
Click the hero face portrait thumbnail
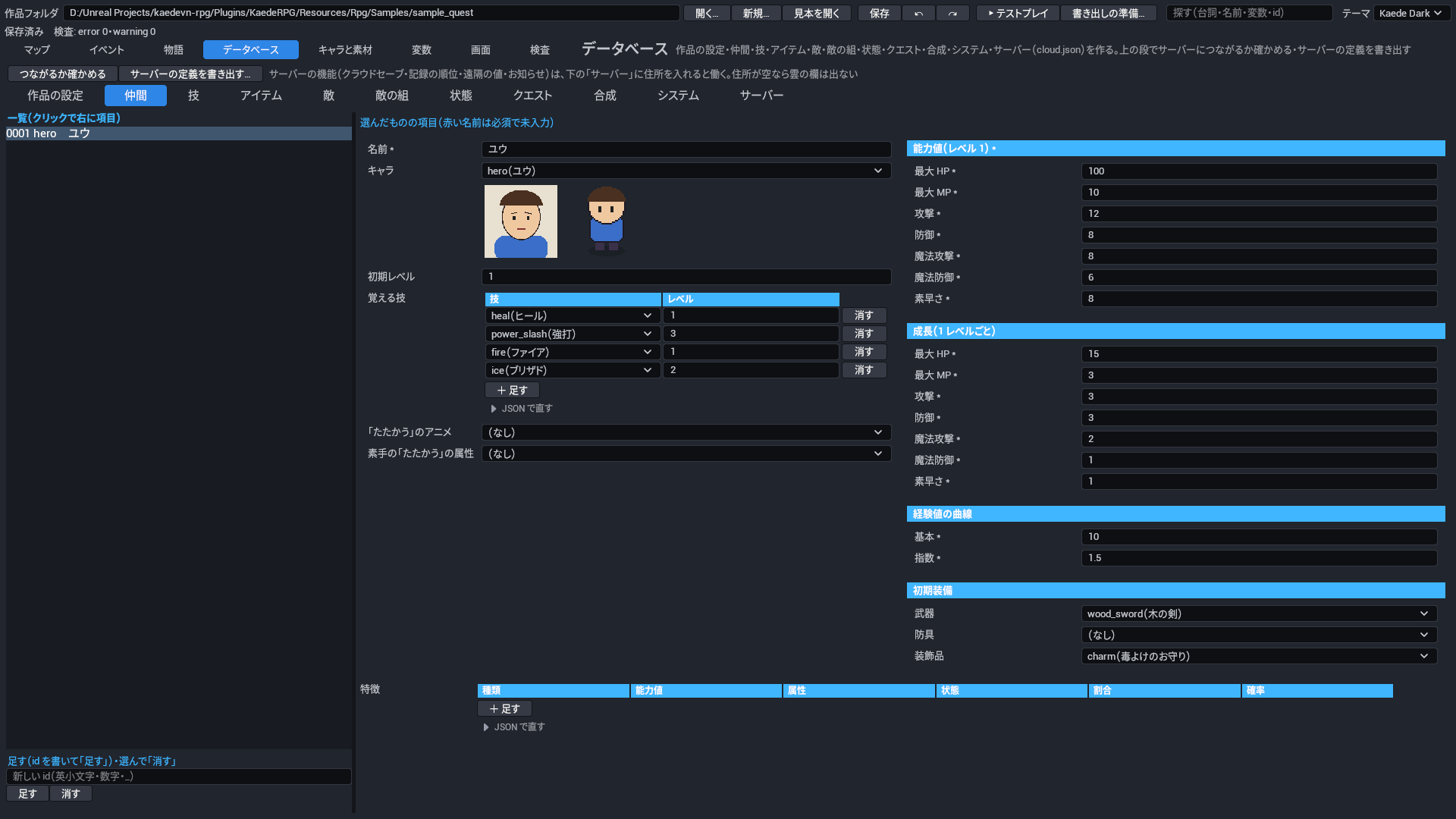point(521,221)
